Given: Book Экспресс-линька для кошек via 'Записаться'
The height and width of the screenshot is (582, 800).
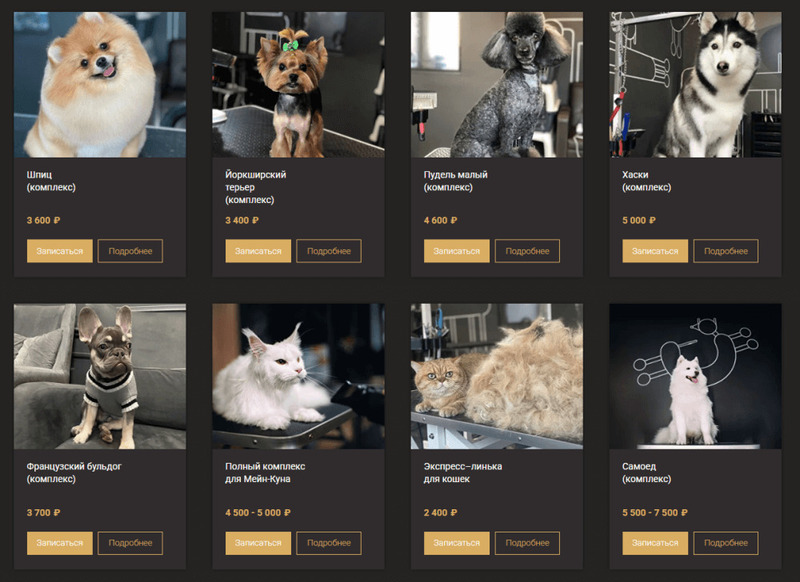Looking at the screenshot, I should (x=457, y=543).
